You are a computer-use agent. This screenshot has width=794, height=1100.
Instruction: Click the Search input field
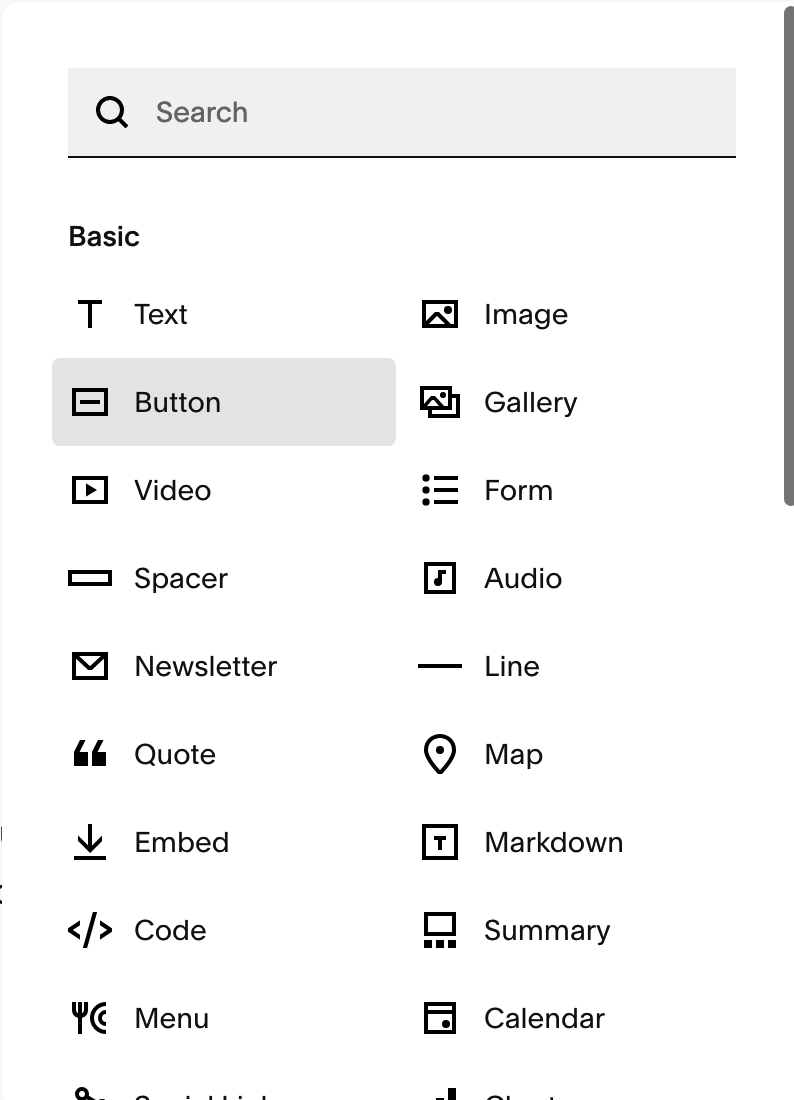click(x=440, y=112)
